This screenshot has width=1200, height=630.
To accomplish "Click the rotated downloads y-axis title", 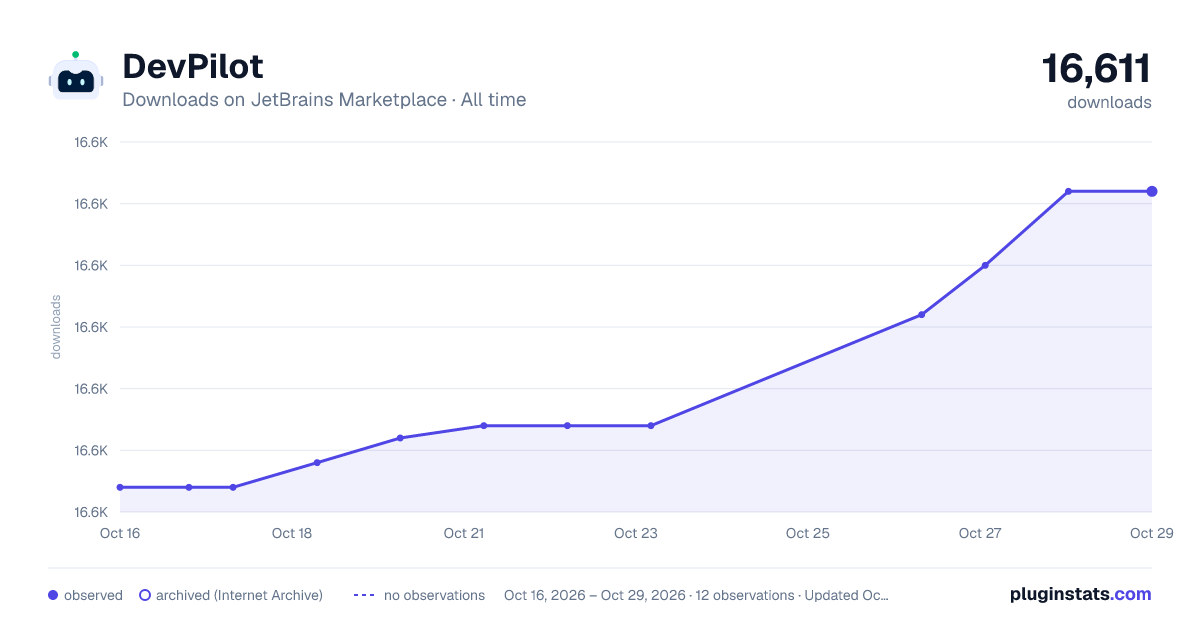I will [56, 327].
